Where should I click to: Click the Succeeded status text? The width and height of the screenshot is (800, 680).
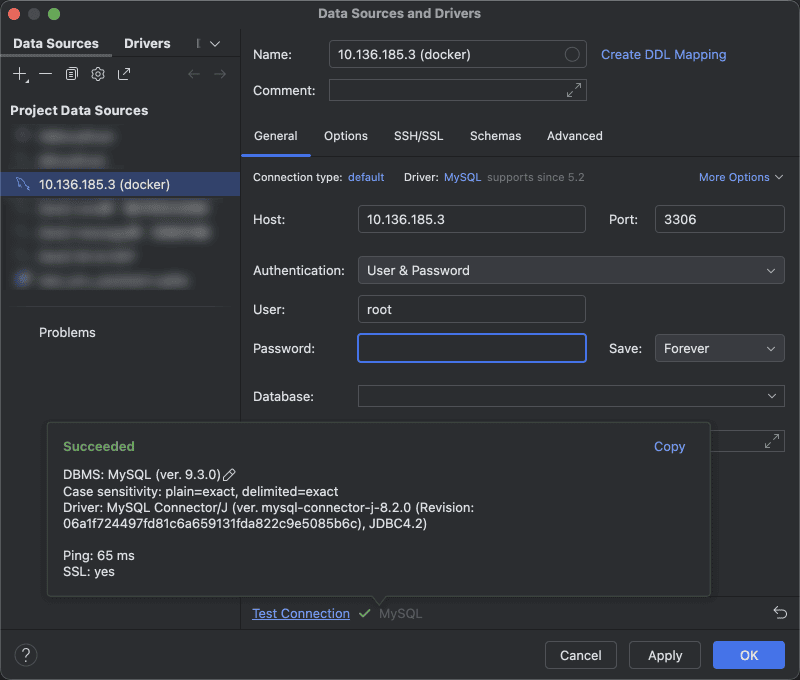pos(98,446)
